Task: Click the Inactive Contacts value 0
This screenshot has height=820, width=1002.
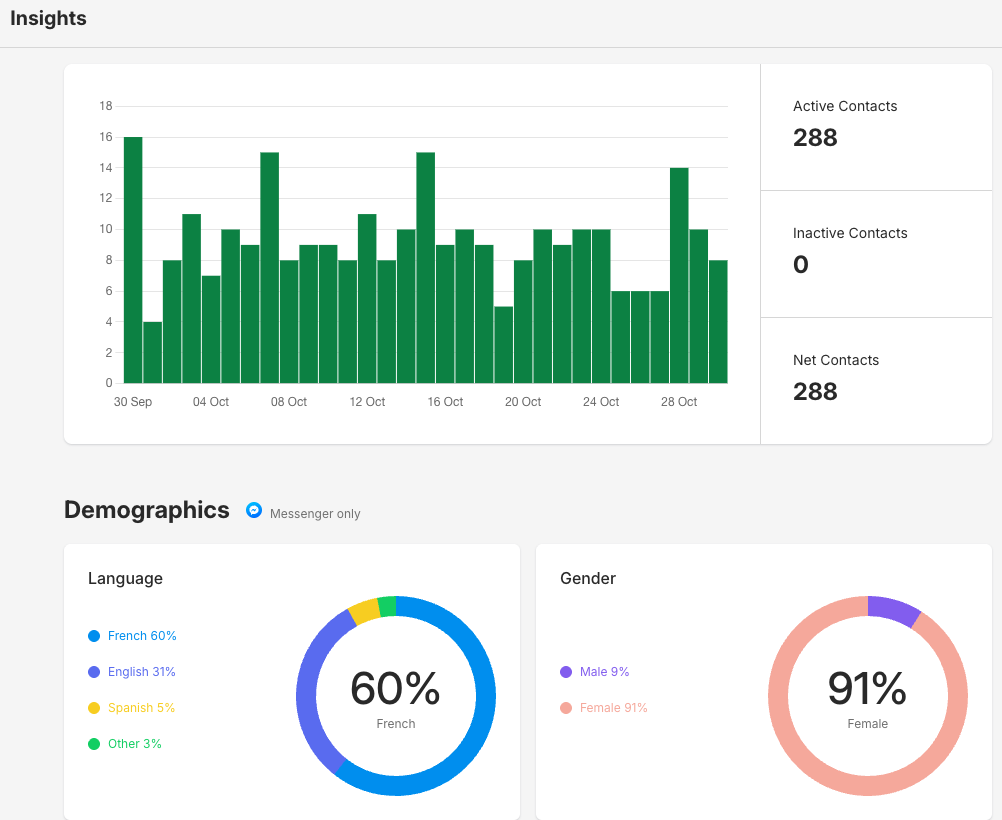Action: (x=800, y=265)
